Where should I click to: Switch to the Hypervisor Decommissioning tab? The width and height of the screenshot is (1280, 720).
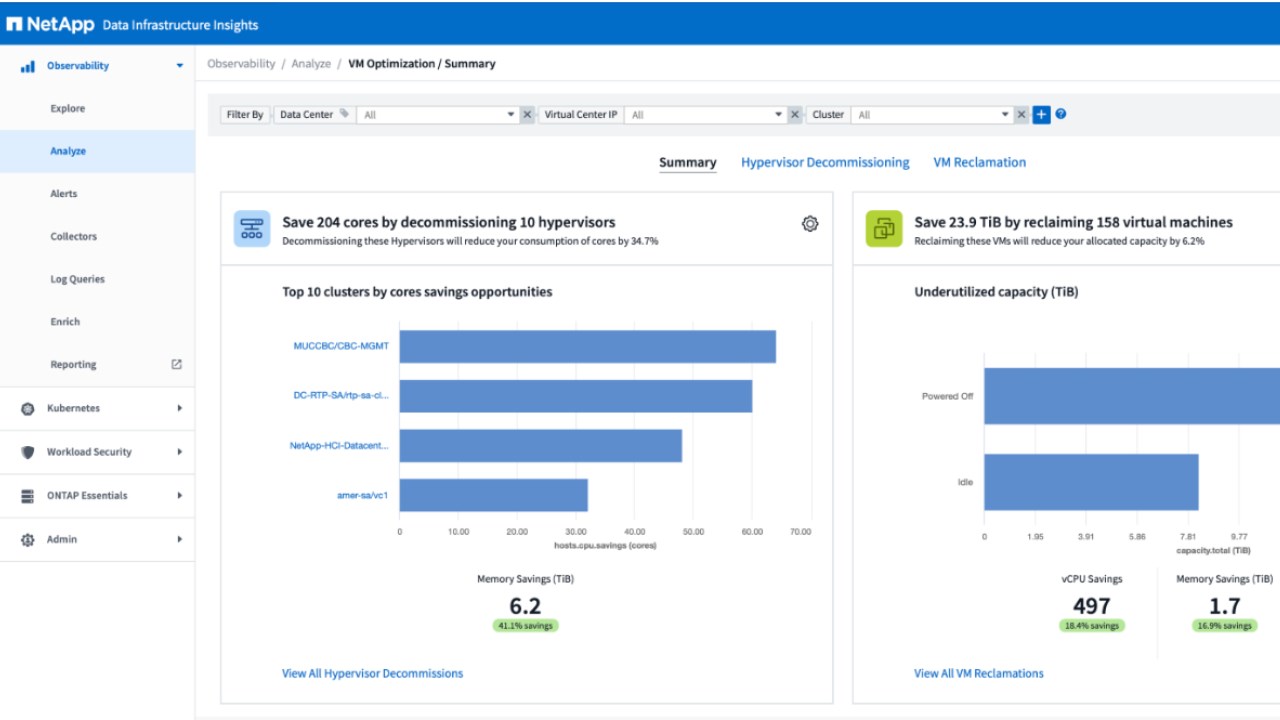825,163
